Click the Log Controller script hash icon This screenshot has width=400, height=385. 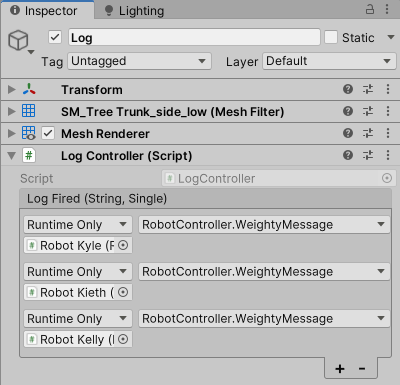[x=29, y=155]
